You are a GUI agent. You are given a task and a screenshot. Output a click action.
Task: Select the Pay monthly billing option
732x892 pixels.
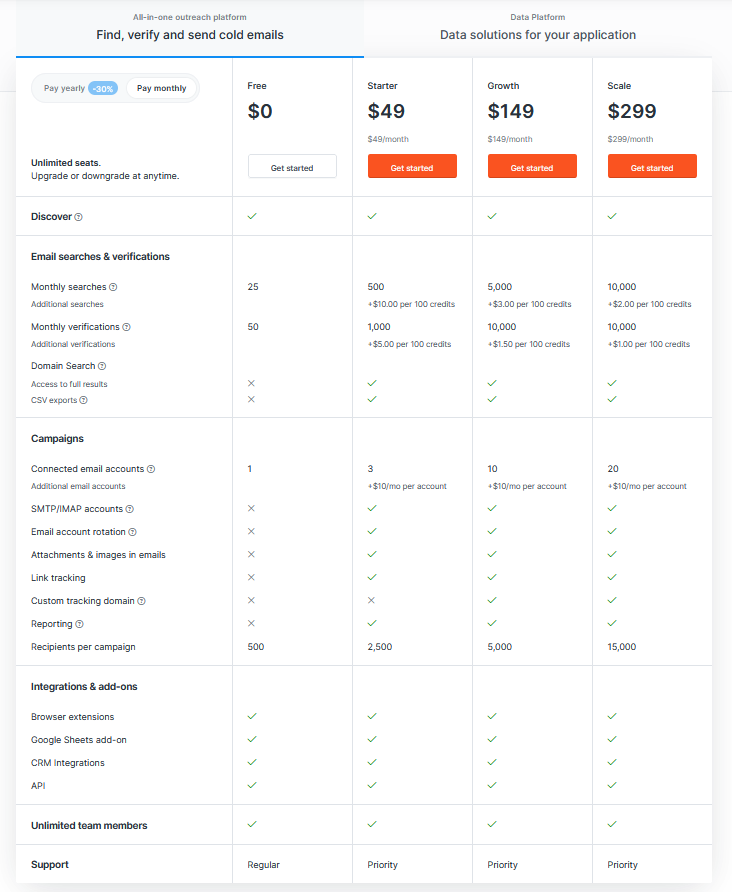pos(162,88)
